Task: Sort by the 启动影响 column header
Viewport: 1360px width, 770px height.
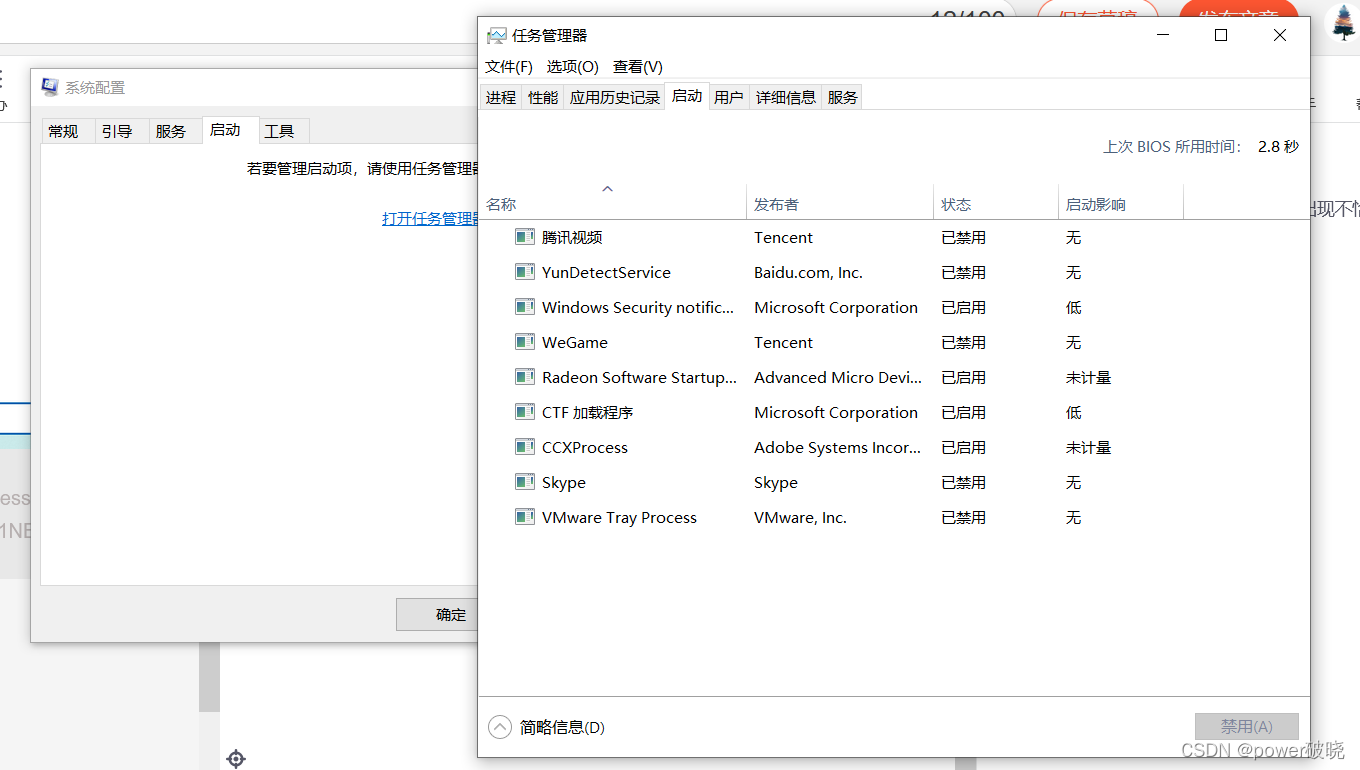Action: click(x=1120, y=203)
